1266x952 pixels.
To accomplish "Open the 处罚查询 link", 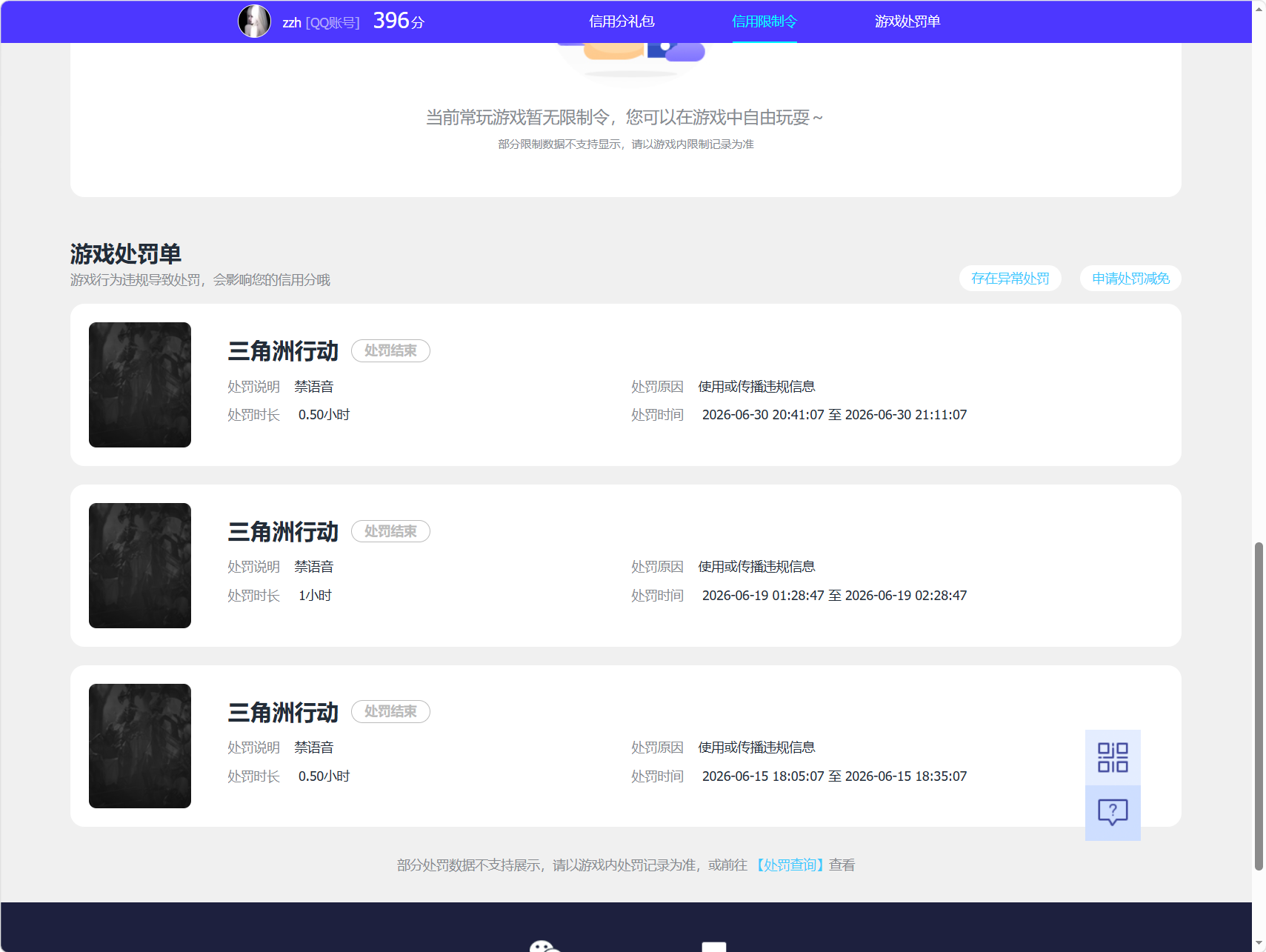I will (x=790, y=865).
